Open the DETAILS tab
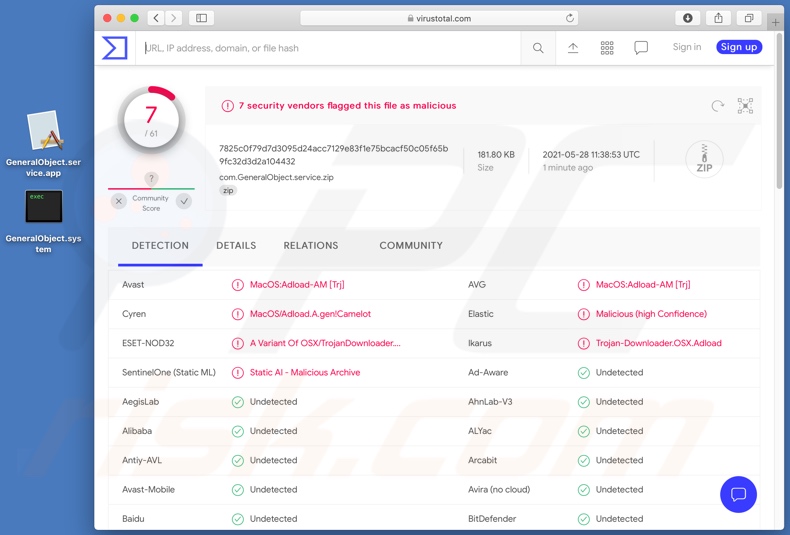The image size is (790, 535). pos(236,245)
